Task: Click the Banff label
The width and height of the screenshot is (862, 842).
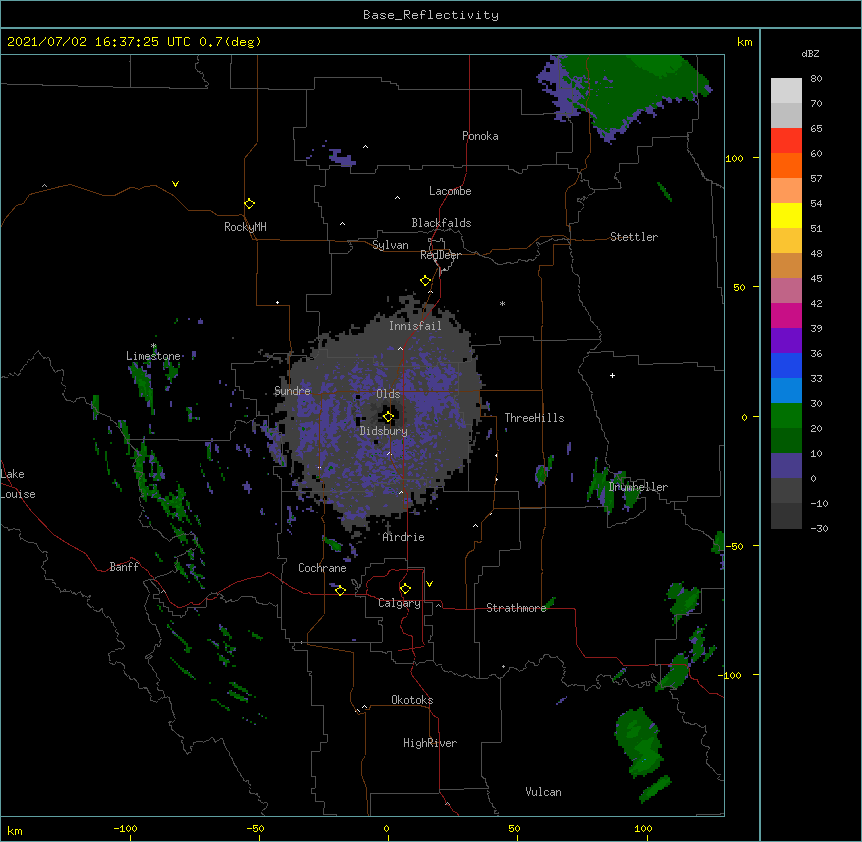Action: click(x=124, y=567)
